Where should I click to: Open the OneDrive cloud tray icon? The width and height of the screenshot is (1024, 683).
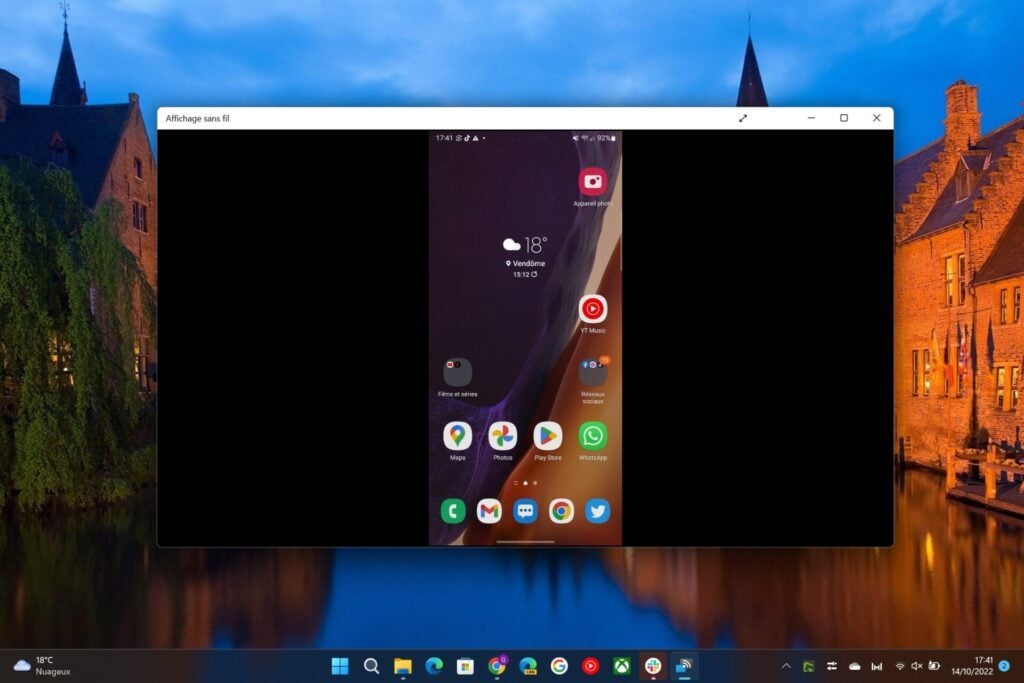(x=854, y=666)
